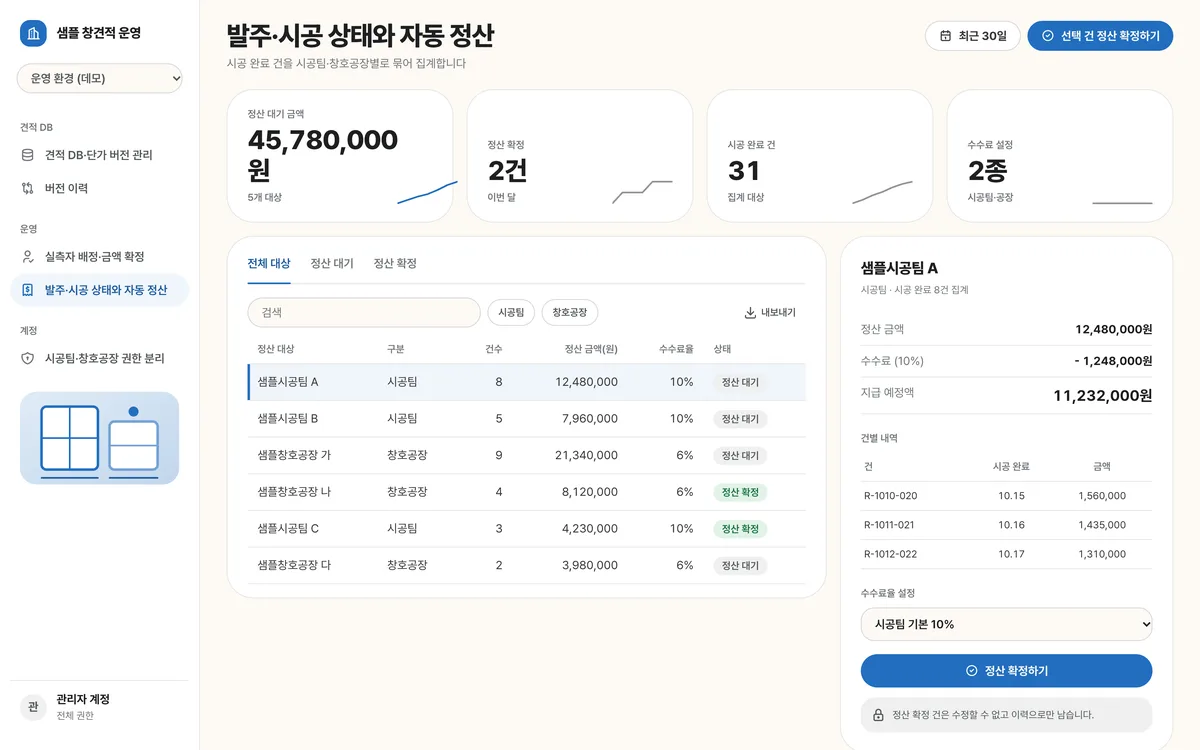Screen dimensions: 1200x750
Task: Open item R-1012-022 in 건별 내역
Action: pyautogui.click(x=1006, y=554)
